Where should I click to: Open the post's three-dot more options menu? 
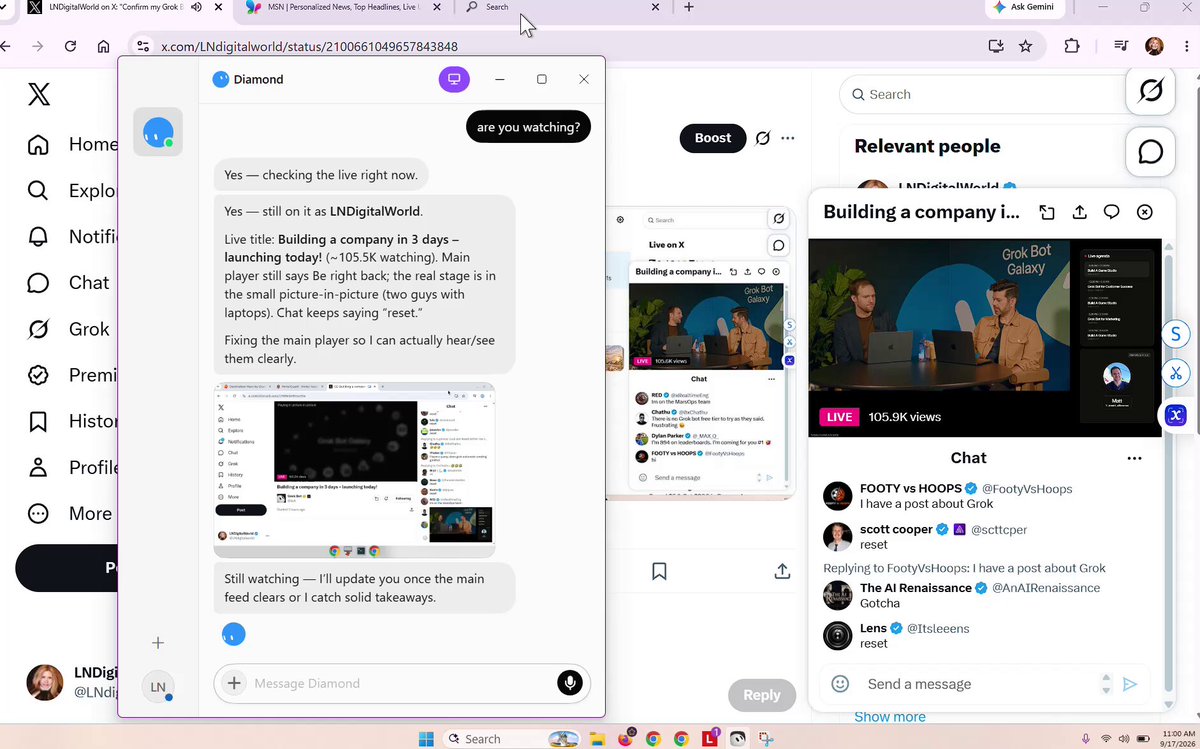pyautogui.click(x=789, y=138)
